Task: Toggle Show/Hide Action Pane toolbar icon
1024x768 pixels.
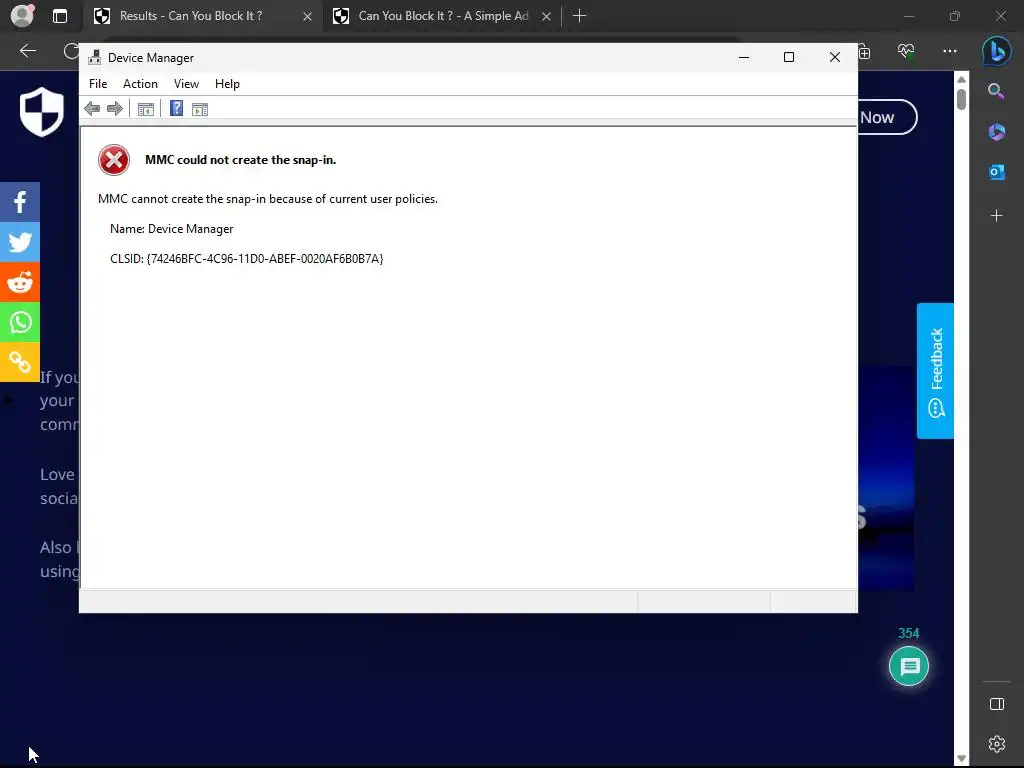Action: tap(200, 109)
